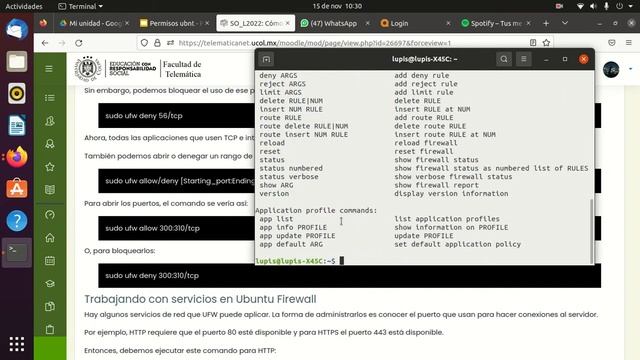Open Firefox reader view icon
640x360 pixels.
pos(533,43)
